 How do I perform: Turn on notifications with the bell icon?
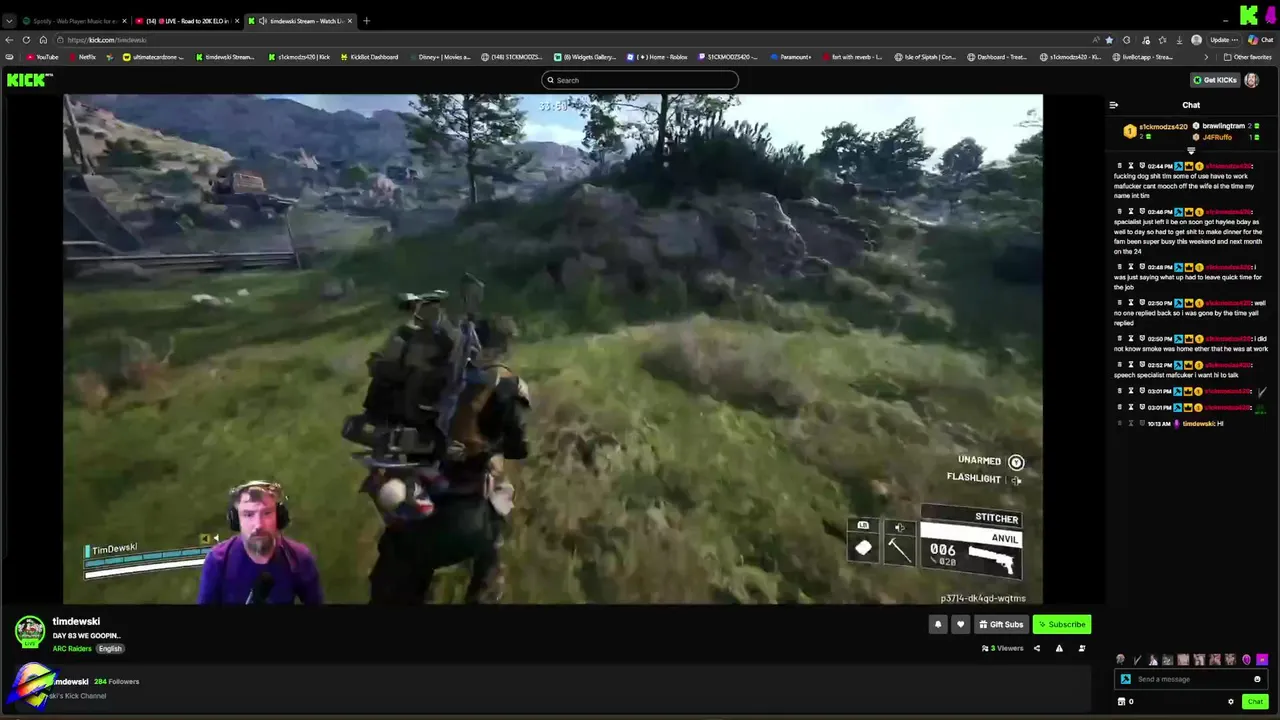click(x=938, y=624)
